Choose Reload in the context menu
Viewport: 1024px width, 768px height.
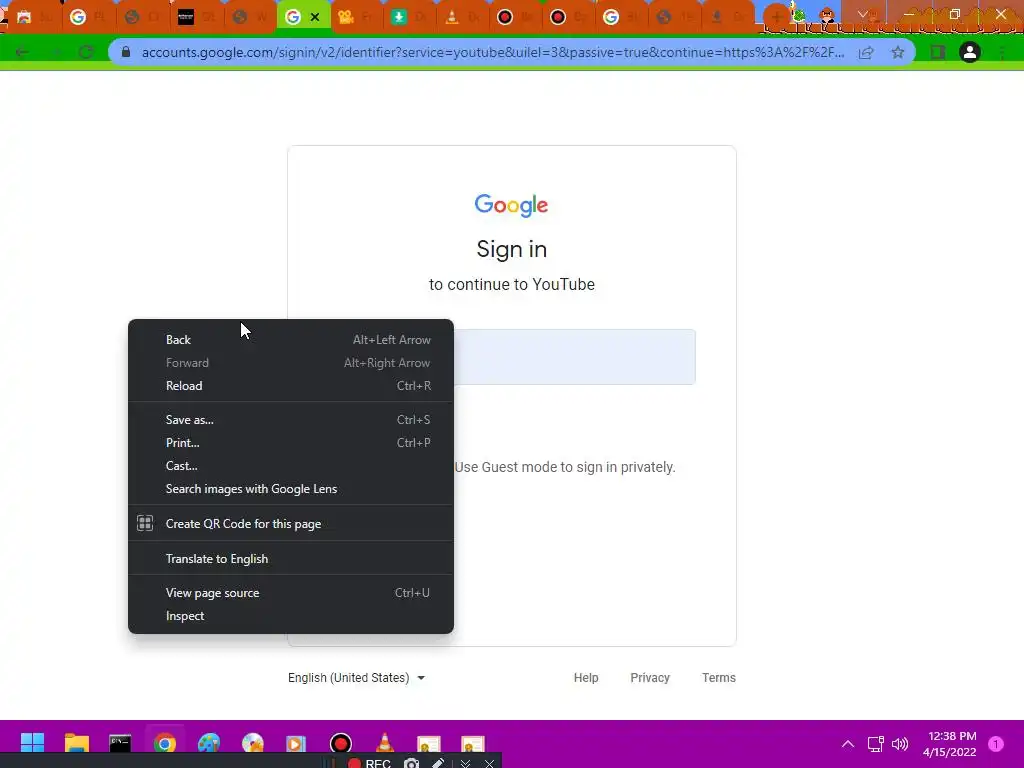point(291,386)
